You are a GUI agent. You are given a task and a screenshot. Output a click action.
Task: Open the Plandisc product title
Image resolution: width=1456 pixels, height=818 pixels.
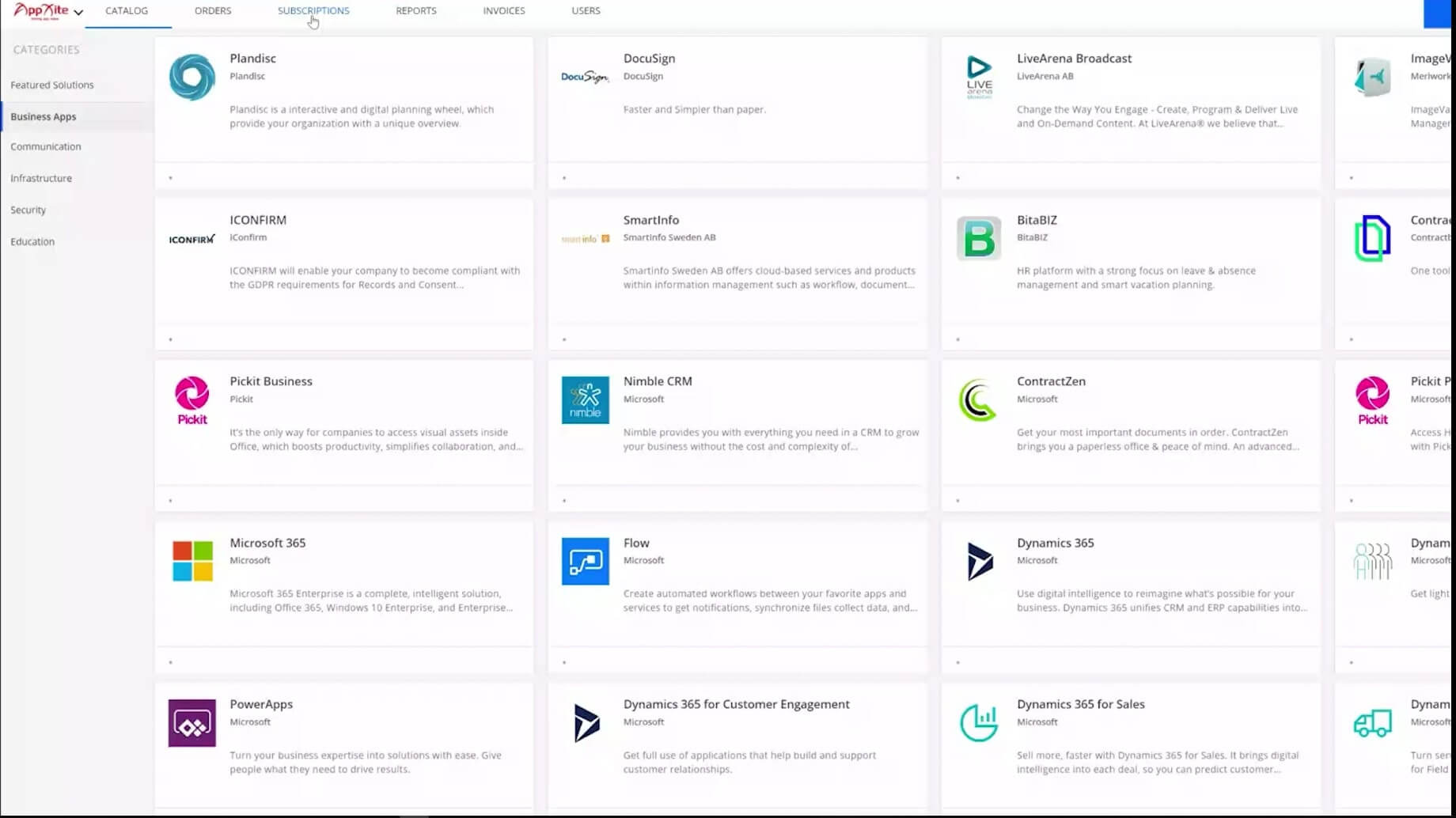[253, 59]
